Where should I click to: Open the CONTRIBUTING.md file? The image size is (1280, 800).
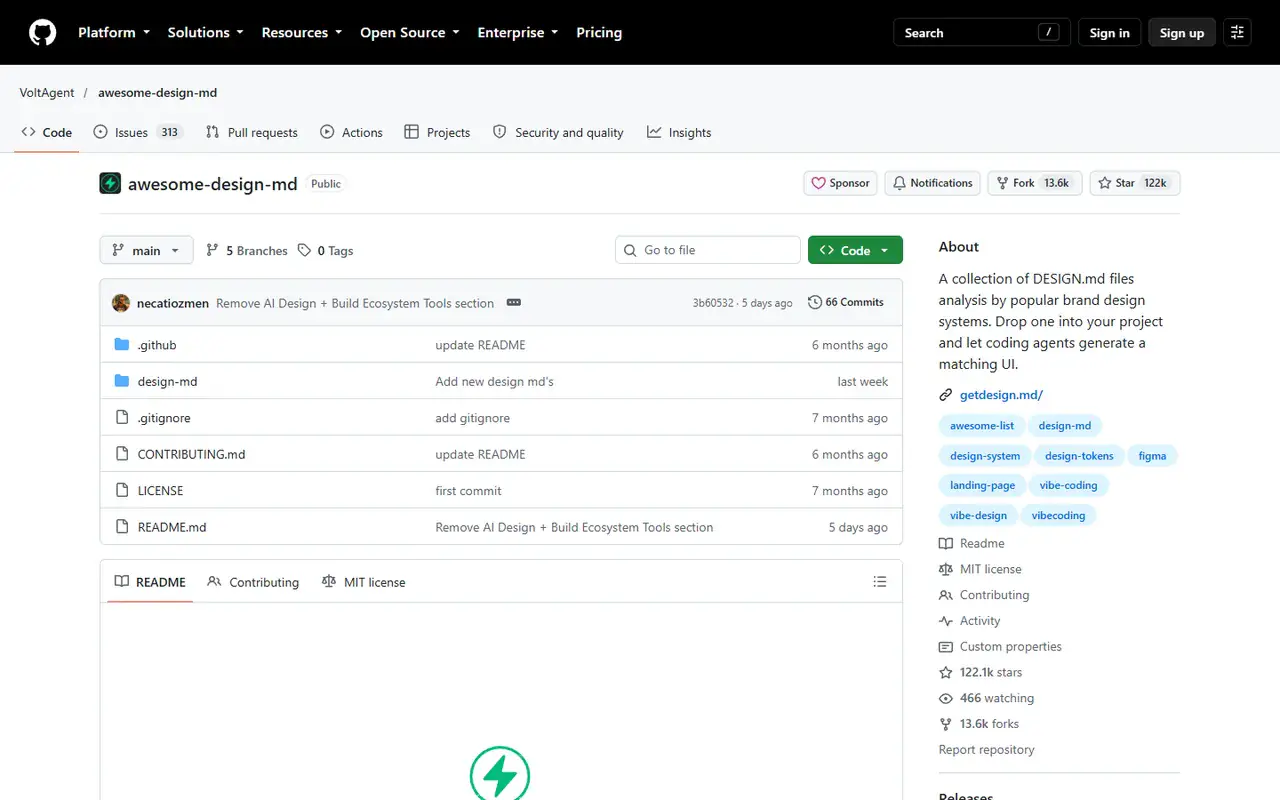tap(191, 454)
